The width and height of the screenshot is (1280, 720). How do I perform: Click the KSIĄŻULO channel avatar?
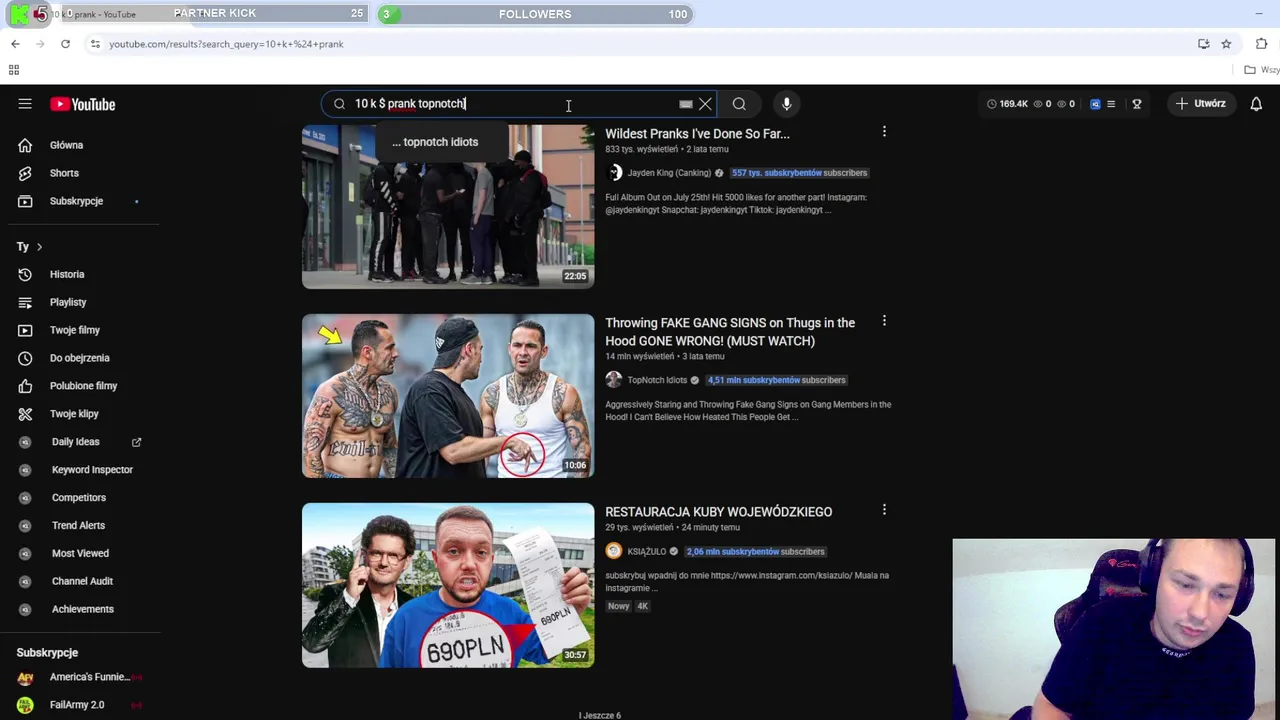(614, 551)
